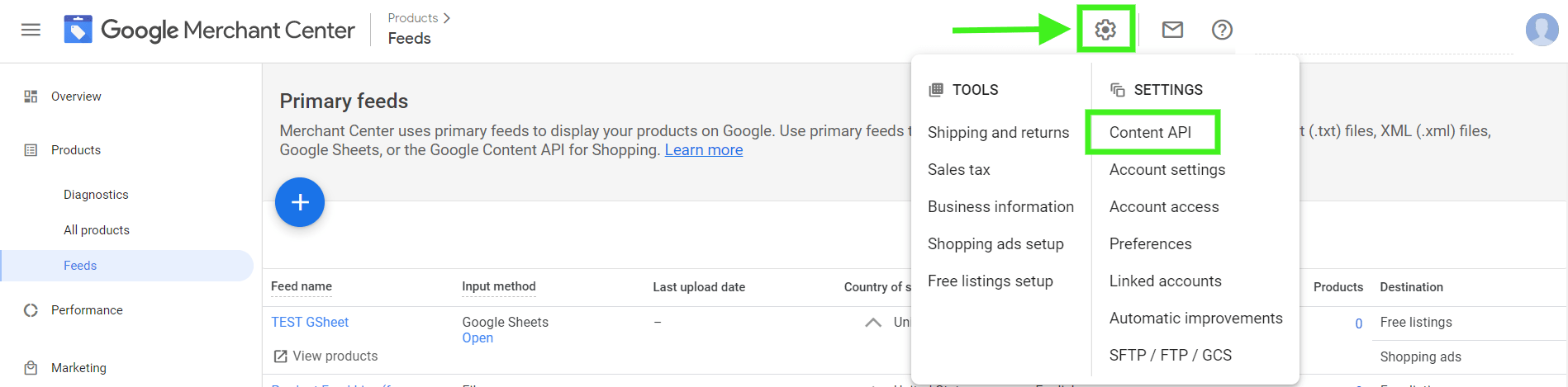1568x387 pixels.
Task: Open the hamburger navigation menu
Action: tap(31, 31)
